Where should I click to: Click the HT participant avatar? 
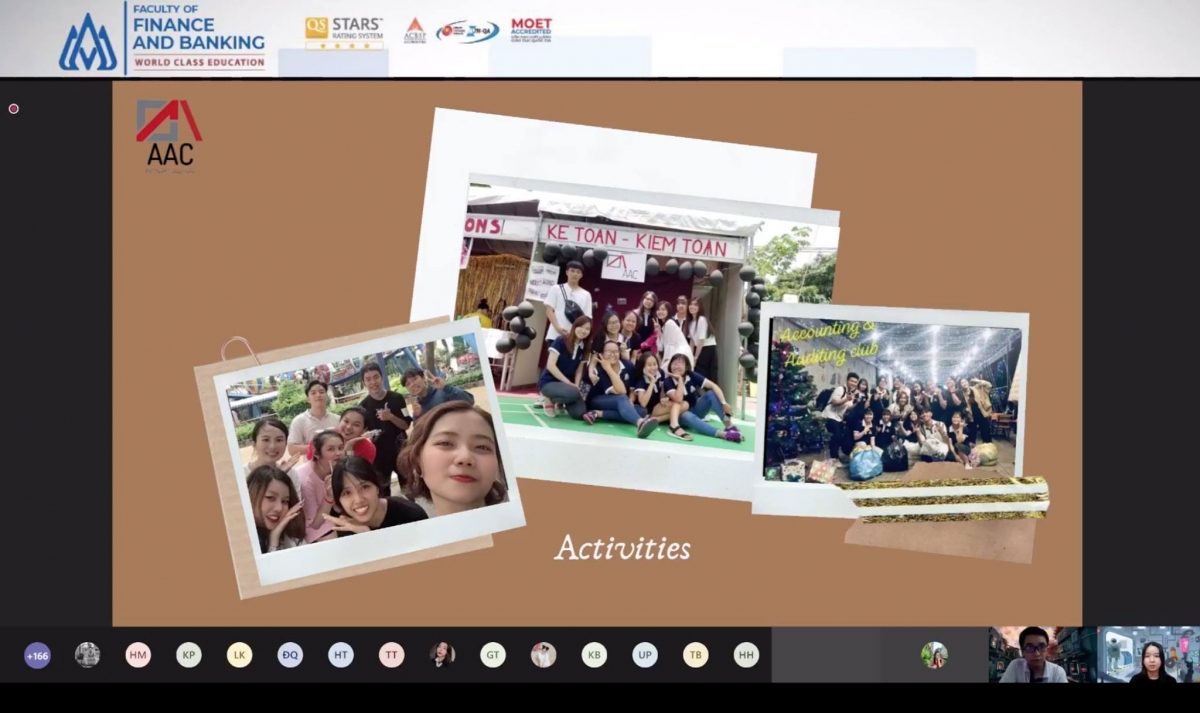pos(341,655)
